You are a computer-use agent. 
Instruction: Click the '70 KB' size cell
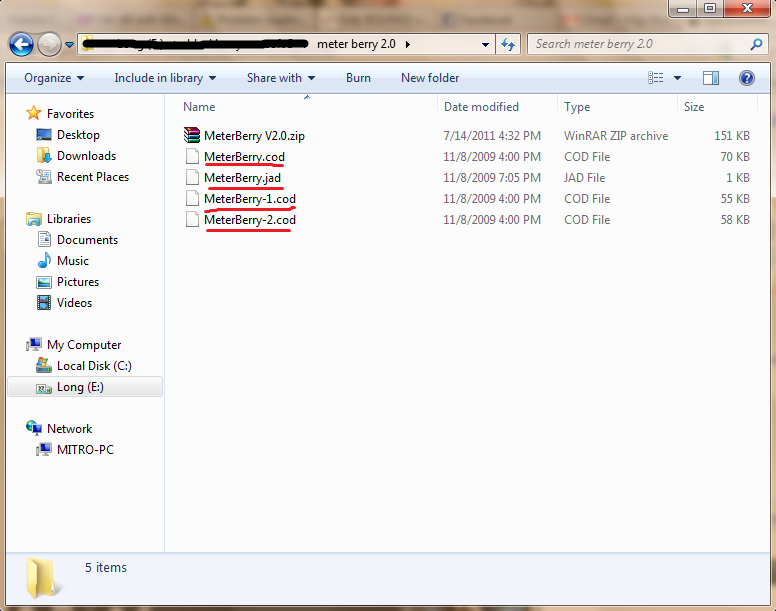pos(735,157)
